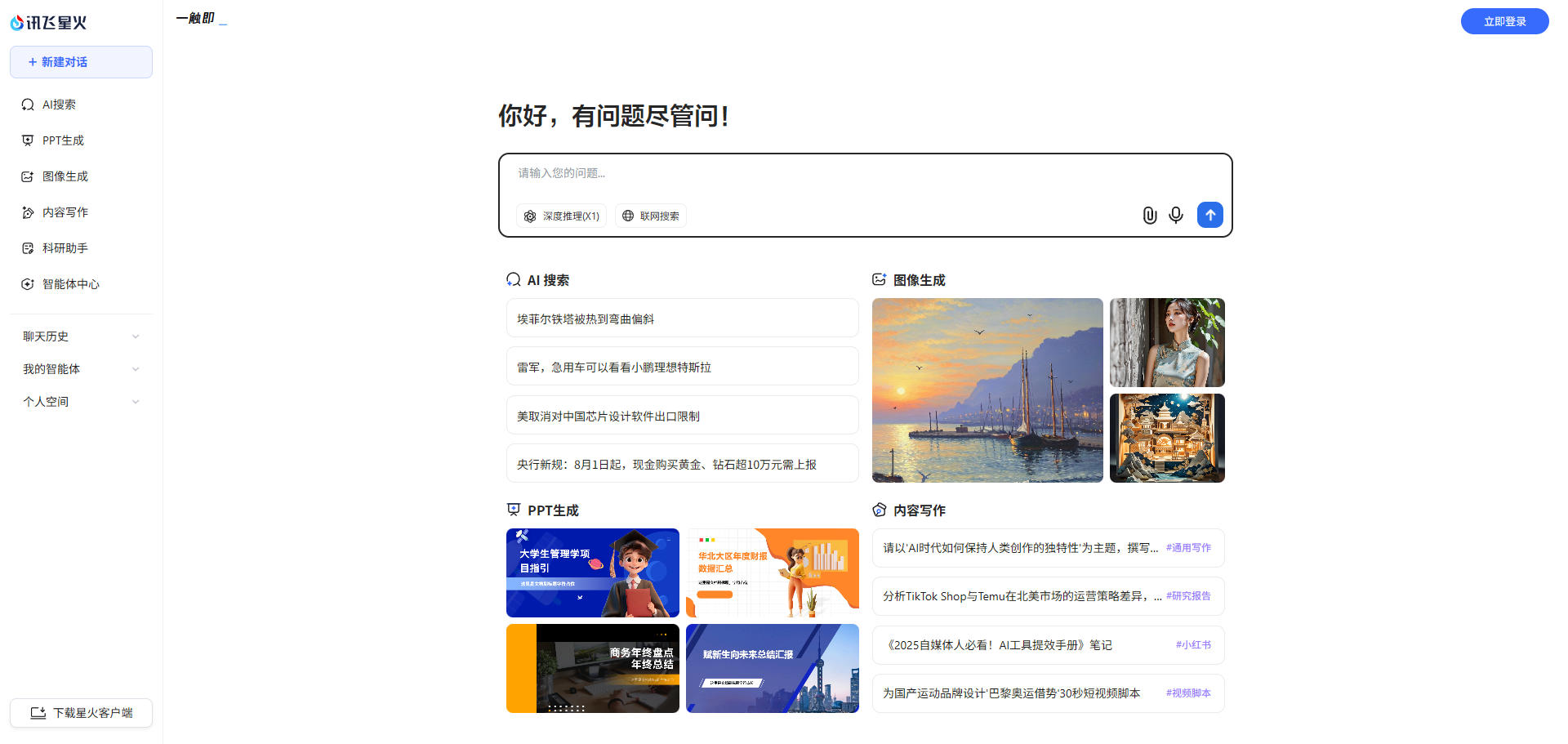Attach a file using the paperclip icon
Image resolution: width=1568 pixels, height=744 pixels.
tap(1150, 216)
